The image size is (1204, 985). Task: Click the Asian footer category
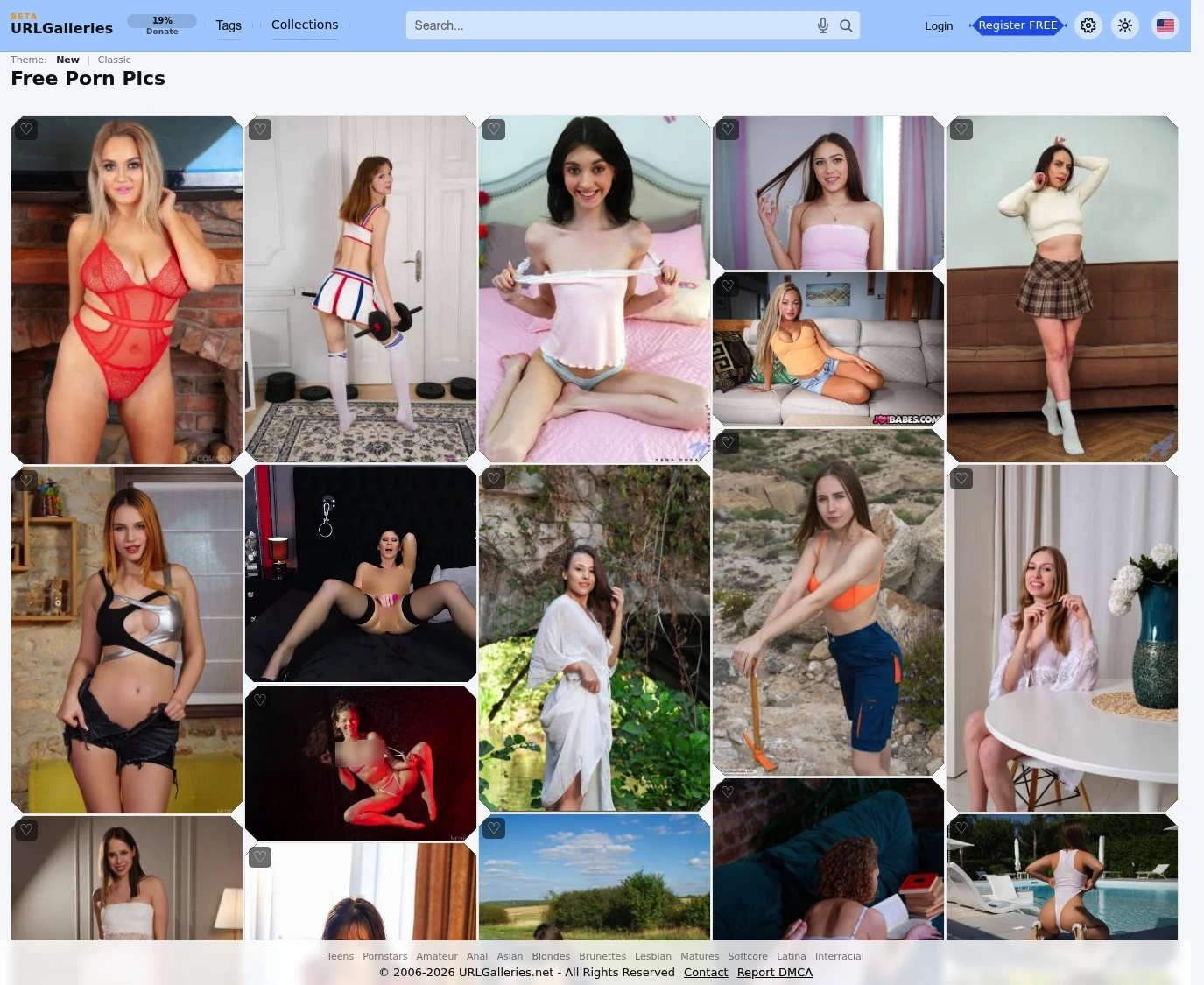pos(510,956)
